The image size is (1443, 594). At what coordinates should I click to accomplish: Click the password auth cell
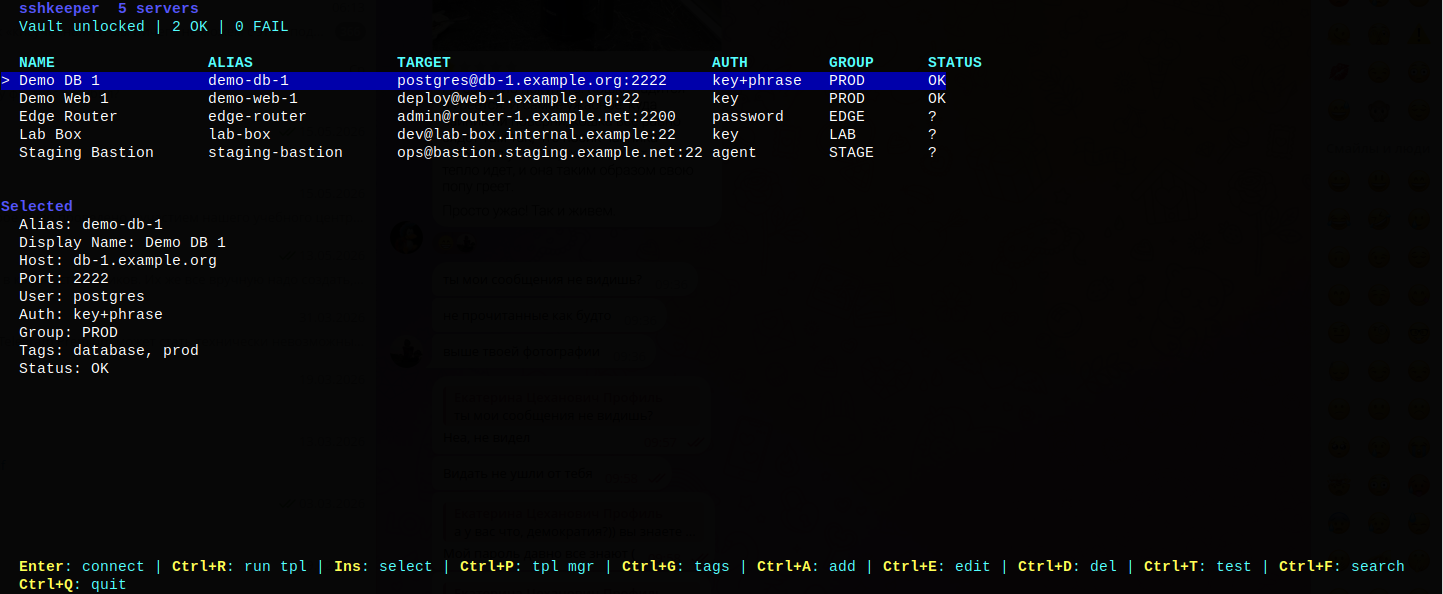pyautogui.click(x=748, y=116)
